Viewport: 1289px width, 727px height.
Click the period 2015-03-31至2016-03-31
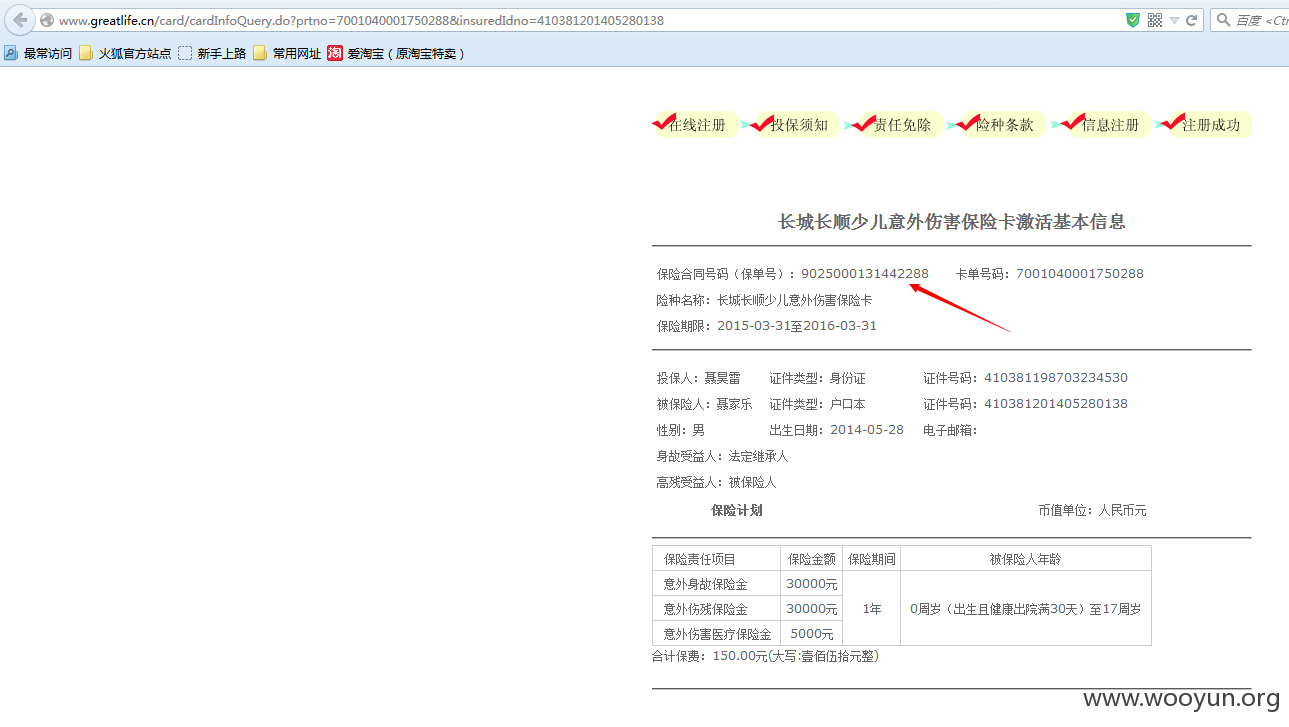point(797,326)
